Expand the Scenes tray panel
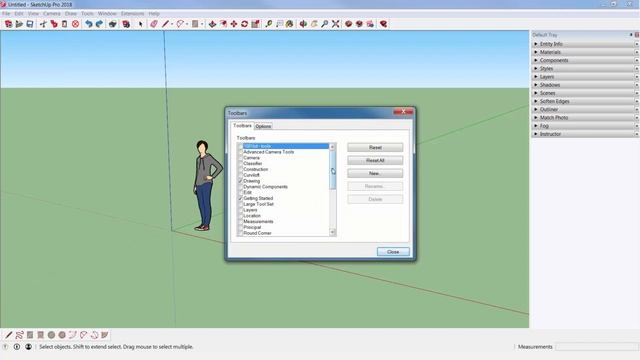This screenshot has height=360, width=640. [x=585, y=93]
